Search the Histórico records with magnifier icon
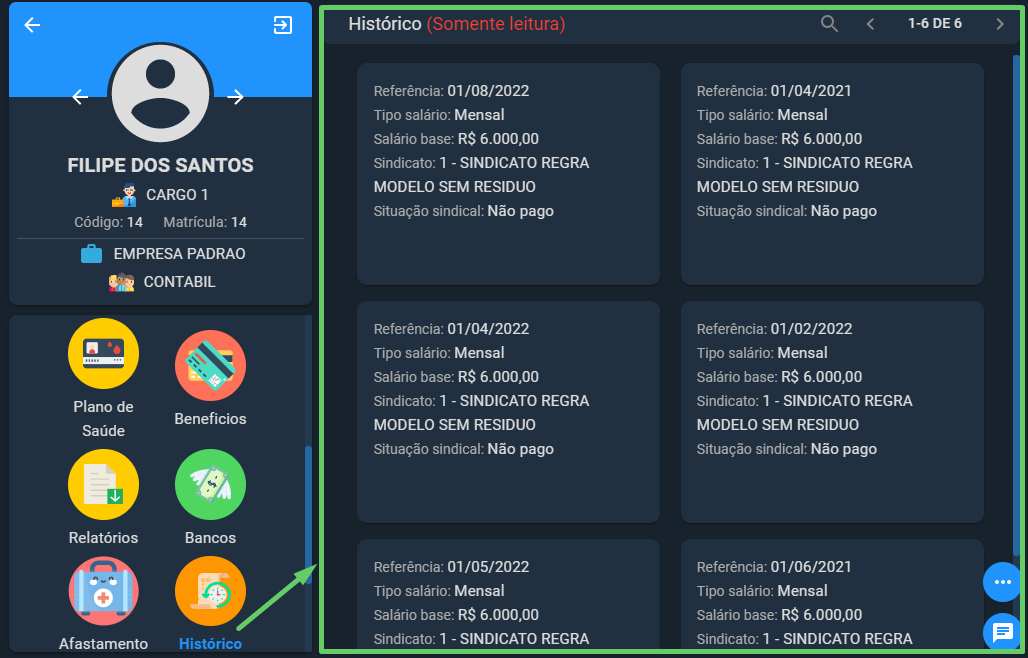The image size is (1028, 658). point(829,24)
